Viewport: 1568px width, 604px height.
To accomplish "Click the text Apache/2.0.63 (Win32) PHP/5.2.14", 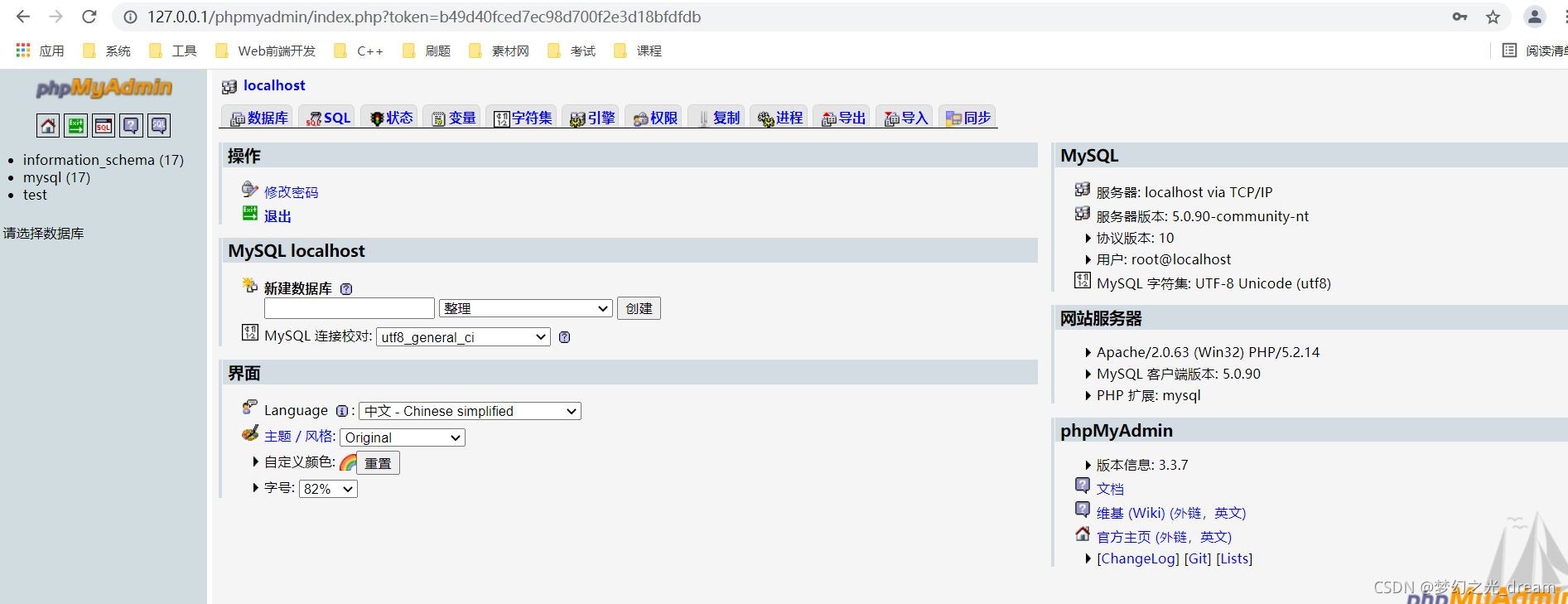I will point(1208,352).
